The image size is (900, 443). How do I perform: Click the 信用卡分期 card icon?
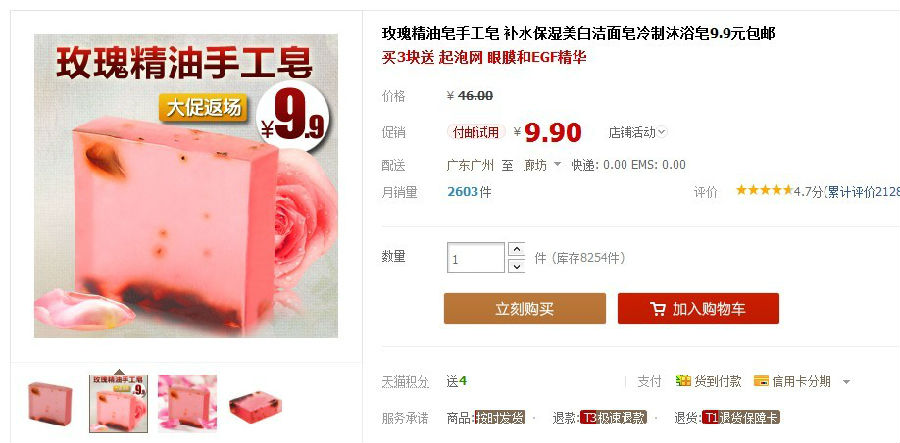click(x=761, y=380)
